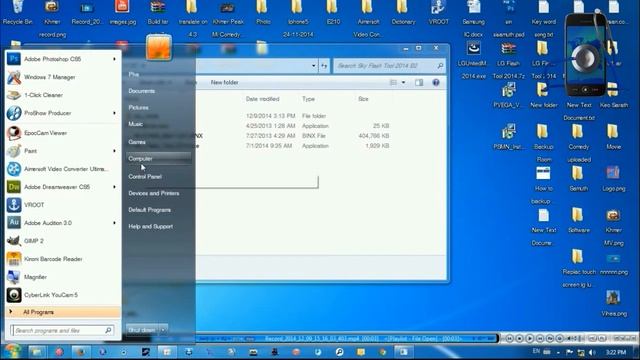Click the EN language indicator
Screen dimensions: 640x360
point(536,351)
